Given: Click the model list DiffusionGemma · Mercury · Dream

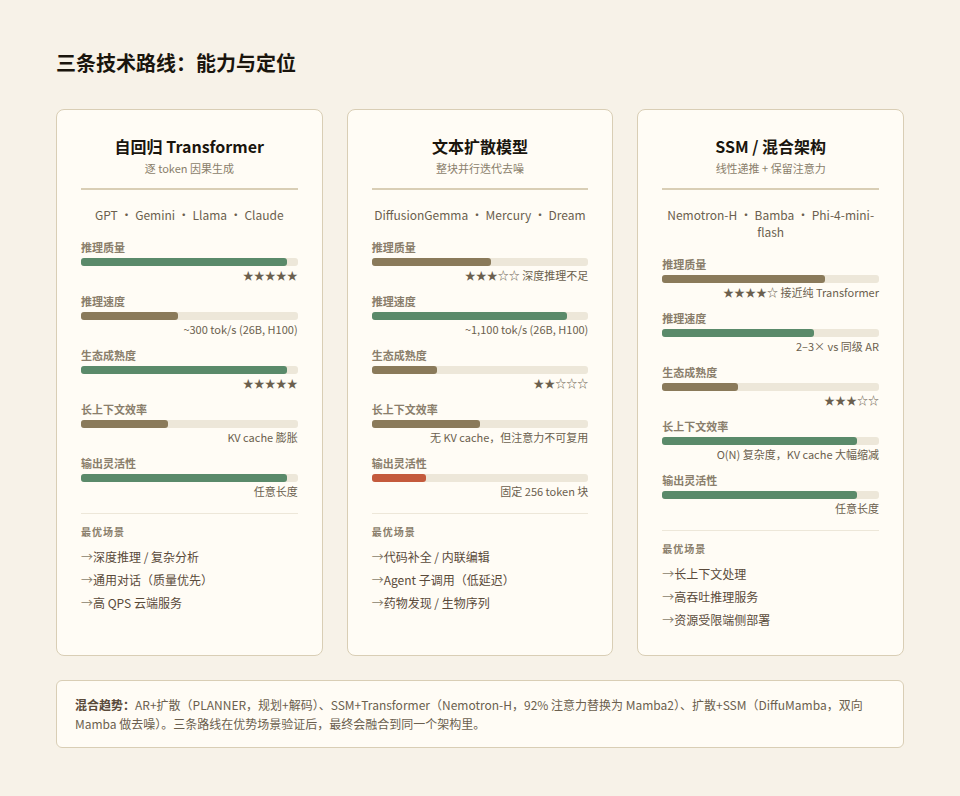Looking at the screenshot, I should pyautogui.click(x=479, y=216).
